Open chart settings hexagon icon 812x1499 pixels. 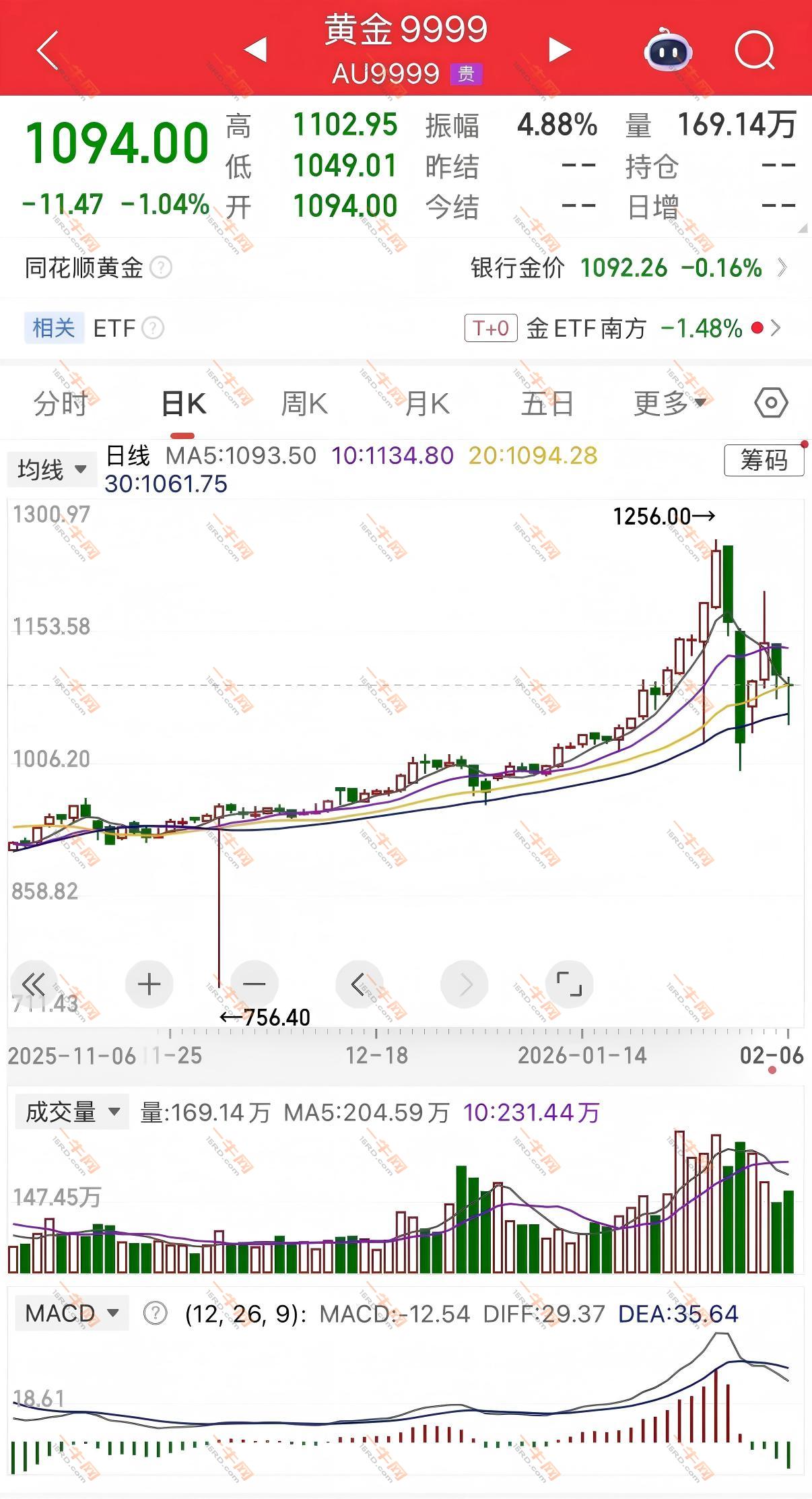(x=771, y=403)
